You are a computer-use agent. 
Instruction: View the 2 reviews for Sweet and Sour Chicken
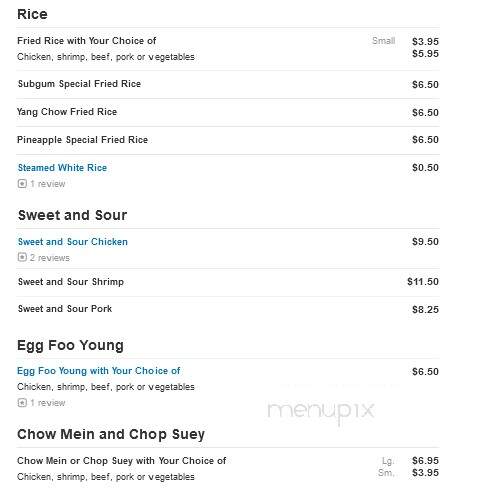[50, 258]
